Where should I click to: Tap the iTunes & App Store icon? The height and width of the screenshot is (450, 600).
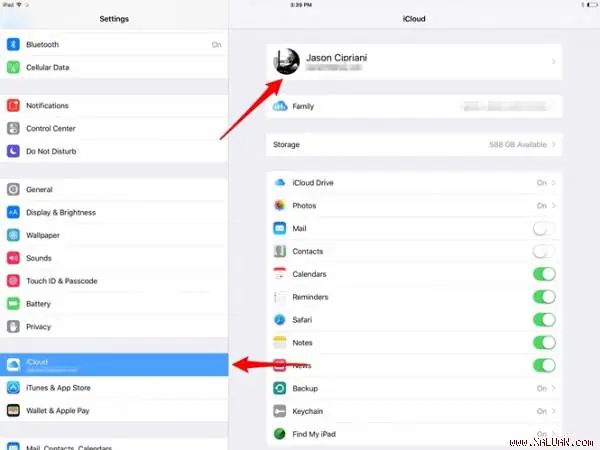tap(13, 388)
